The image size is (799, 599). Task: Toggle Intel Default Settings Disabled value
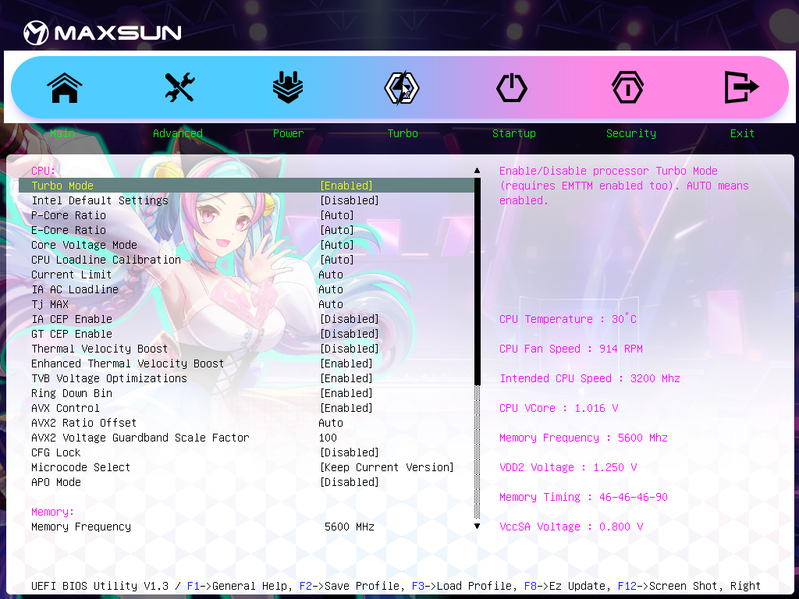coord(350,200)
